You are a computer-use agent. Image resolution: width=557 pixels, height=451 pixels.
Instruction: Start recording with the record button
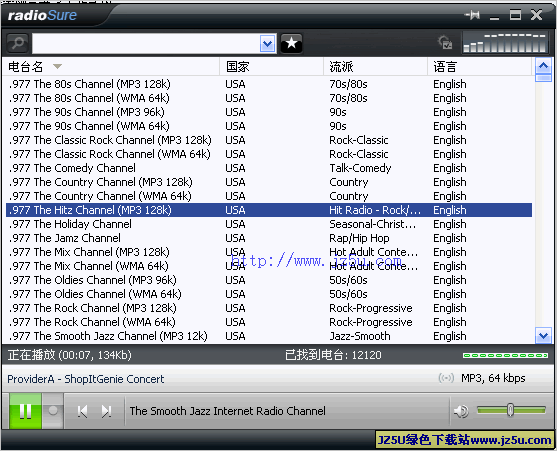[53, 411]
